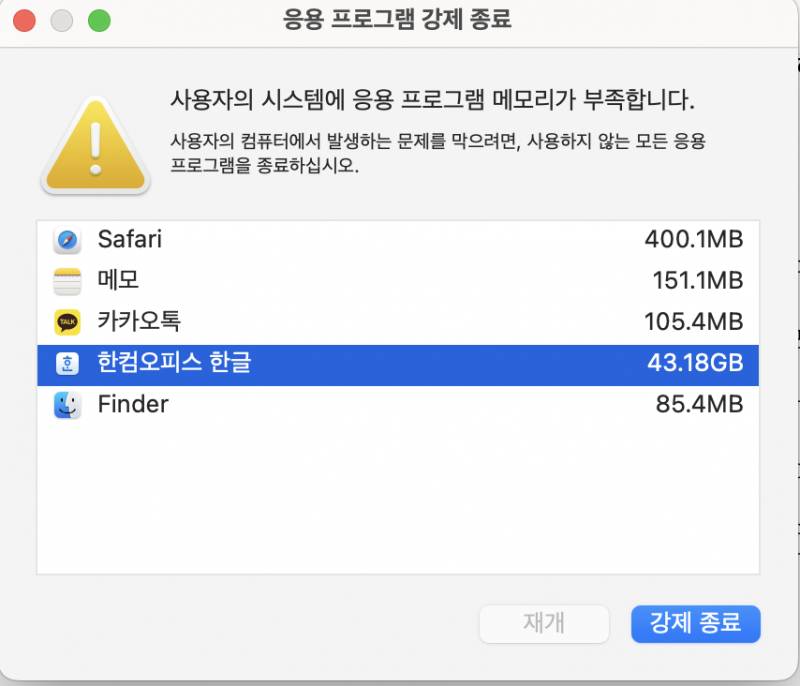Select the 메모 entry using its memory label
Viewport: 800px width, 686px height.
click(x=701, y=281)
